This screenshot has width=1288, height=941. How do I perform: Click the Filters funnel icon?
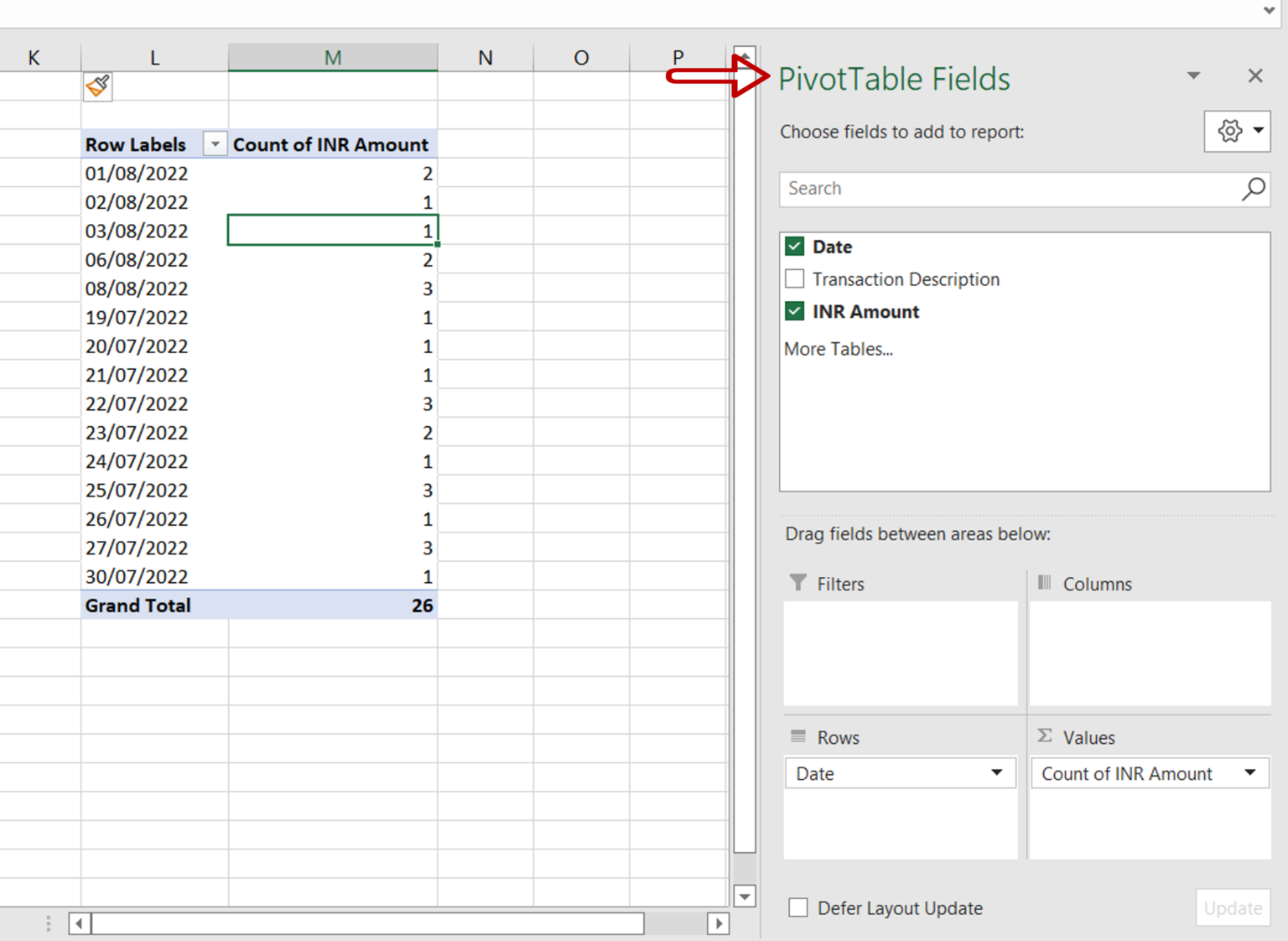coord(796,583)
